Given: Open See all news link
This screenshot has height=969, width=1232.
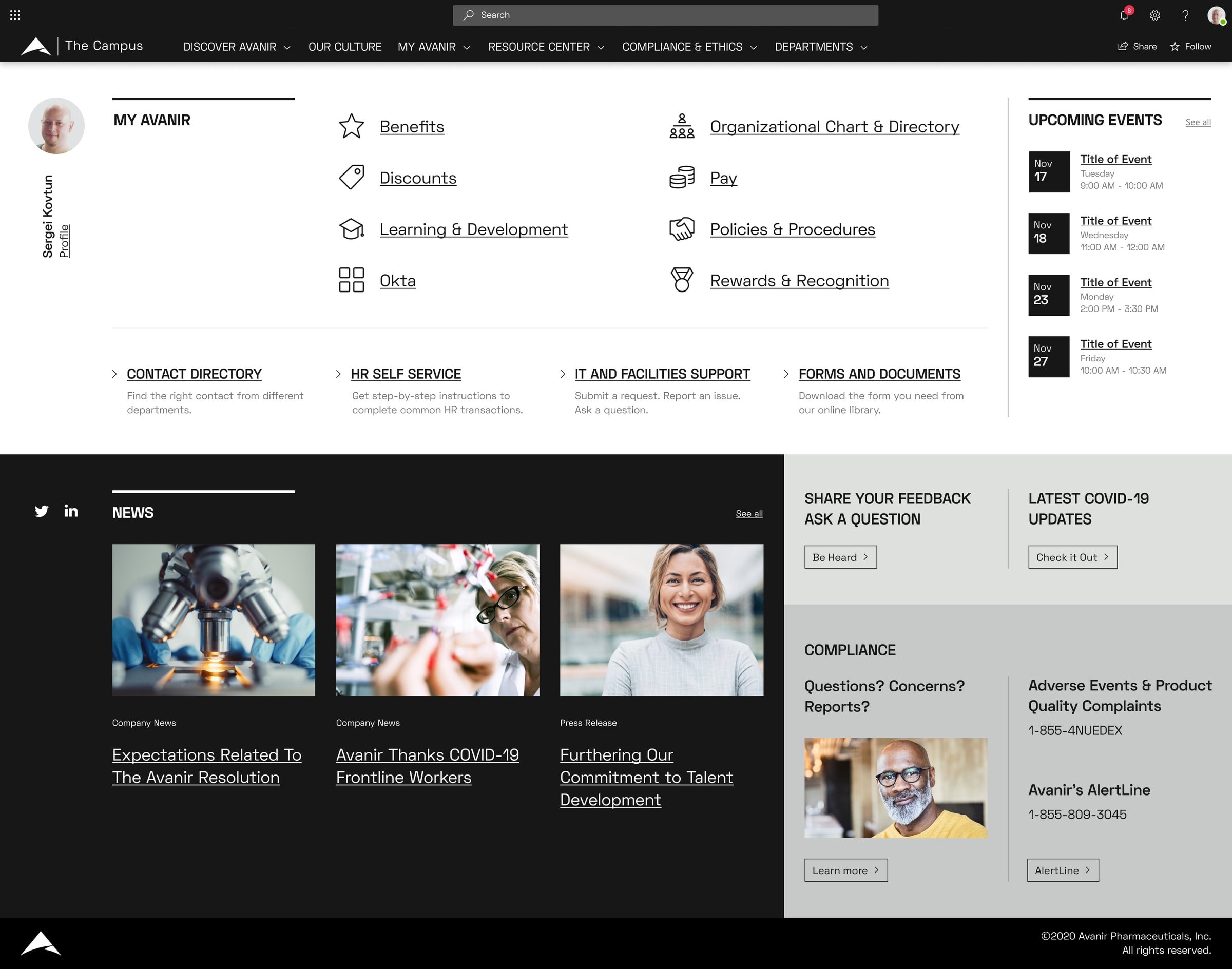Looking at the screenshot, I should (749, 513).
